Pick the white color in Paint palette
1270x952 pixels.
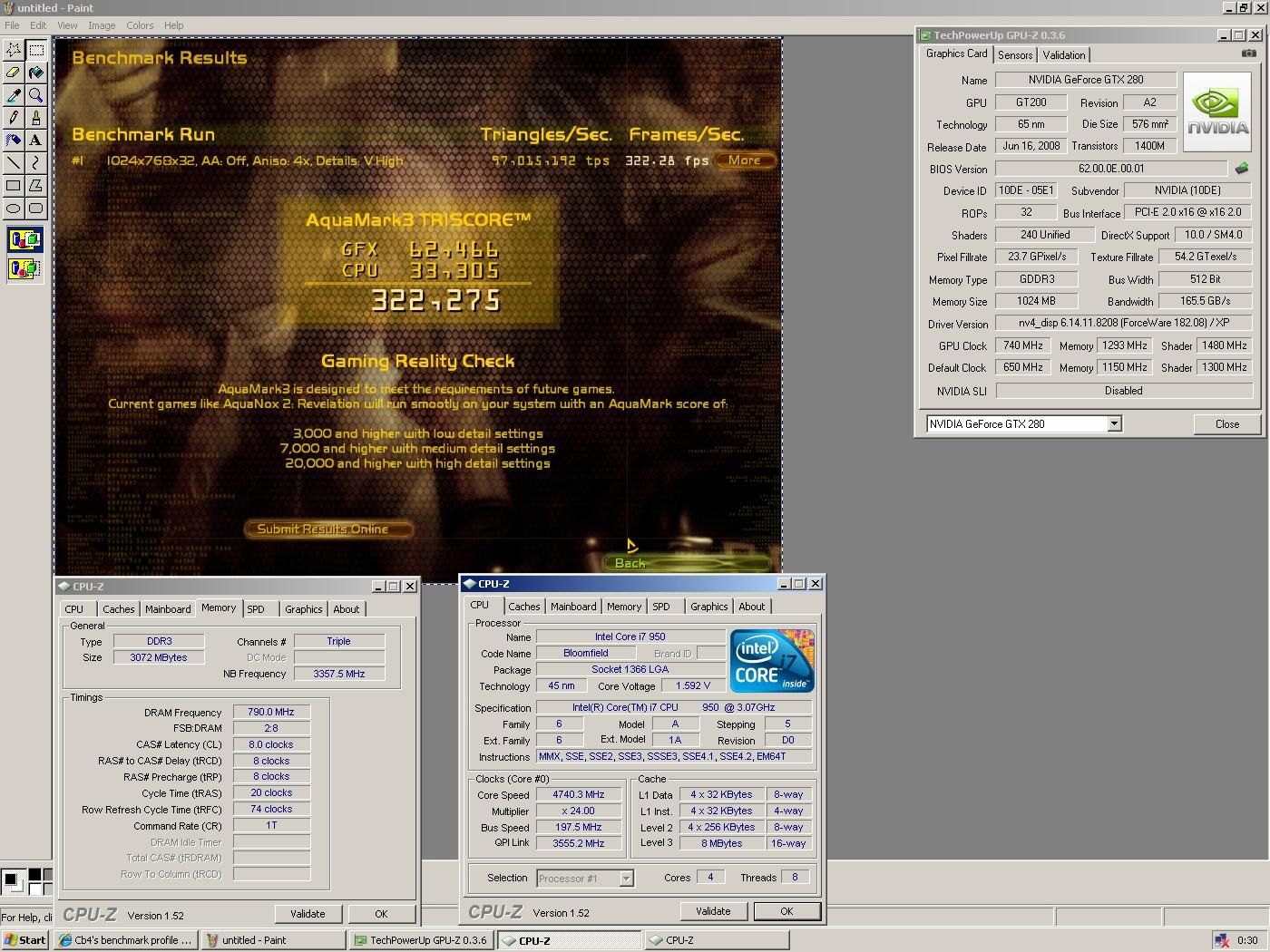(34, 889)
